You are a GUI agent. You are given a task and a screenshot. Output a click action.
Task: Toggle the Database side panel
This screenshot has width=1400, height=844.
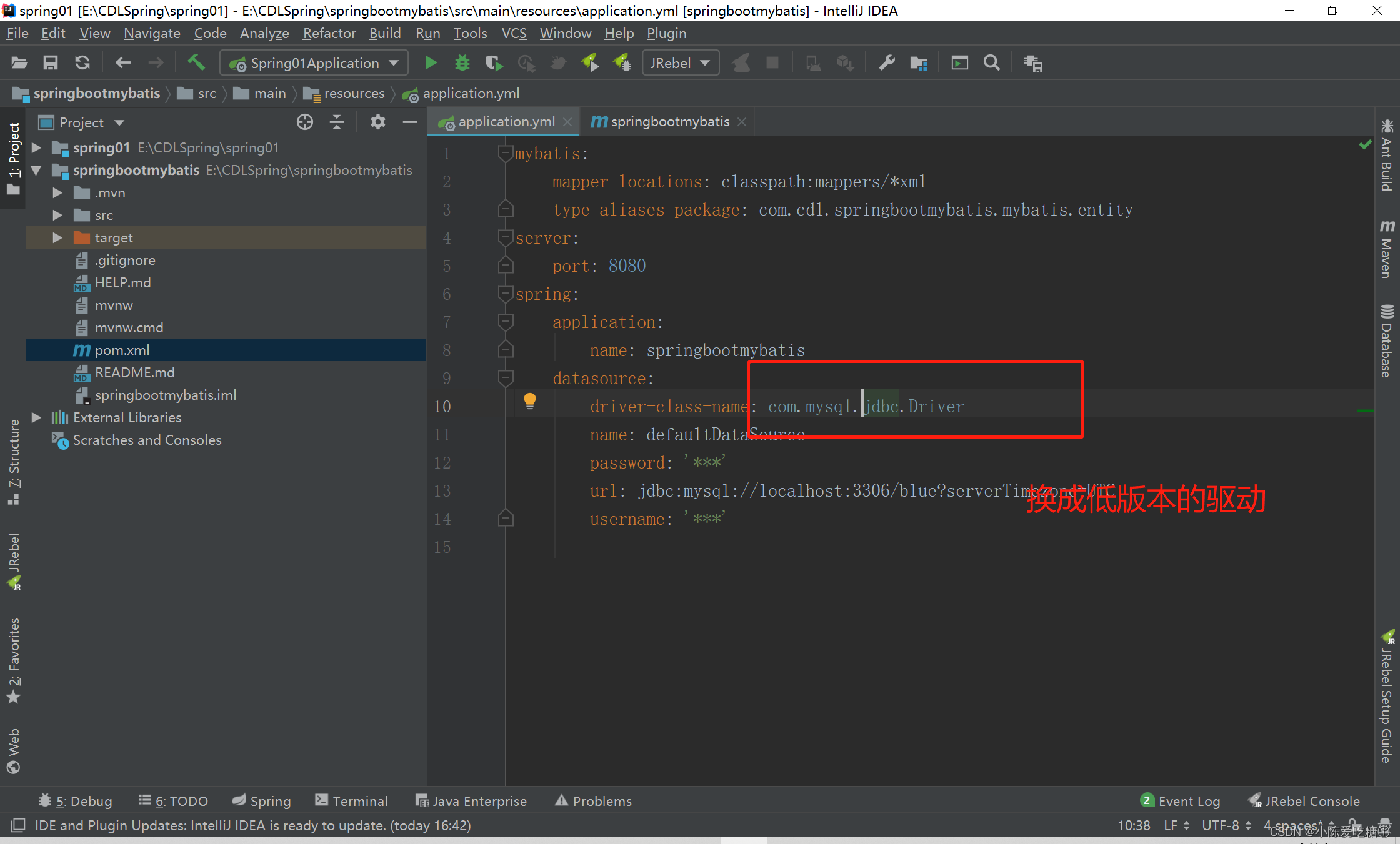click(x=1387, y=340)
